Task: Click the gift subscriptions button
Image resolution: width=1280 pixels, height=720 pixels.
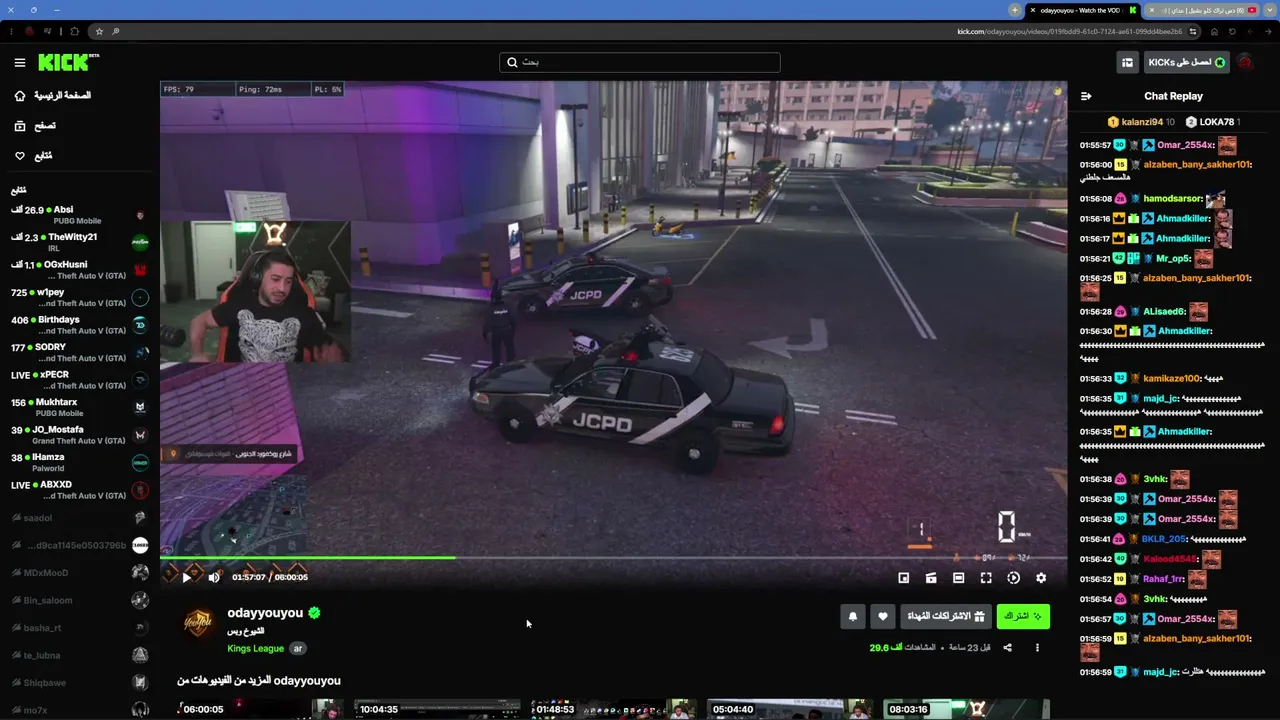Action: pyautogui.click(x=945, y=616)
